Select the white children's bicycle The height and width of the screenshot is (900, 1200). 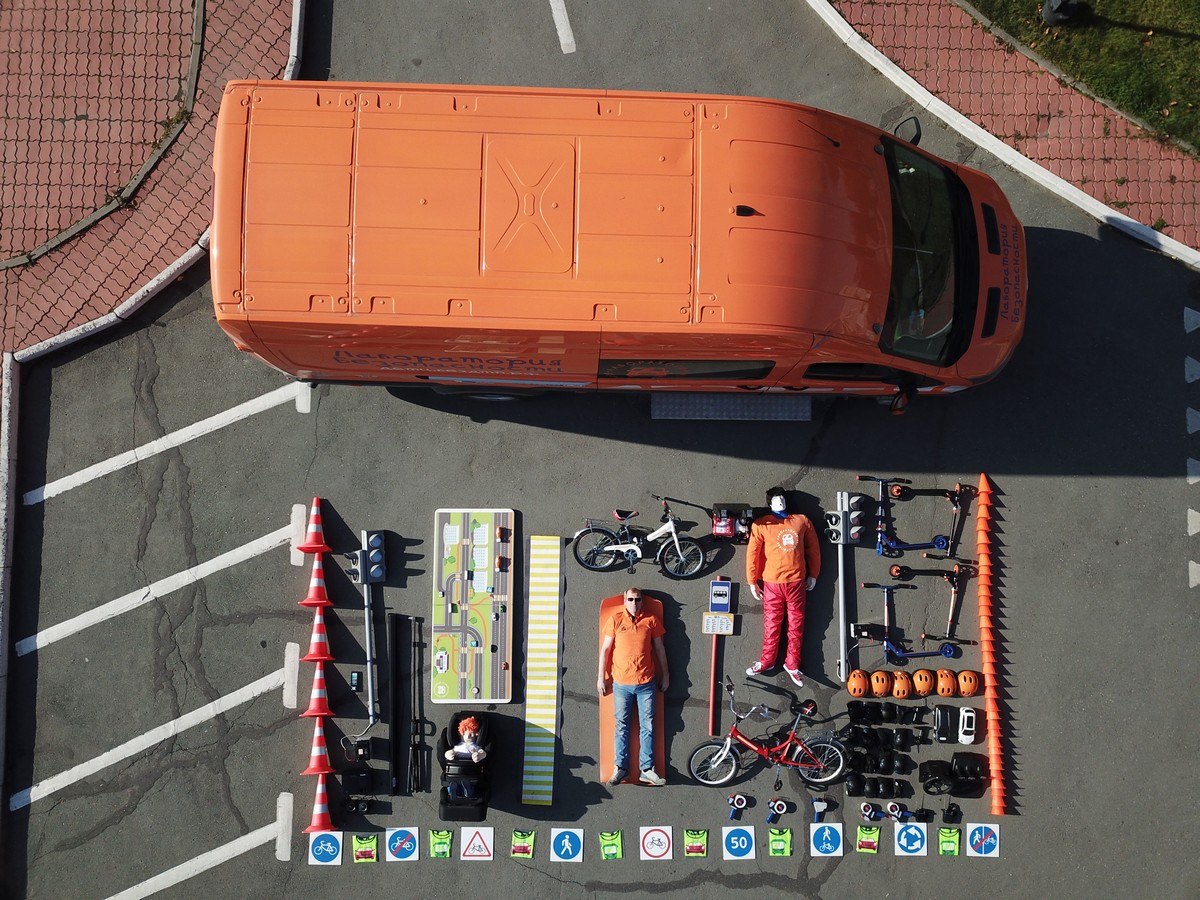(x=639, y=543)
